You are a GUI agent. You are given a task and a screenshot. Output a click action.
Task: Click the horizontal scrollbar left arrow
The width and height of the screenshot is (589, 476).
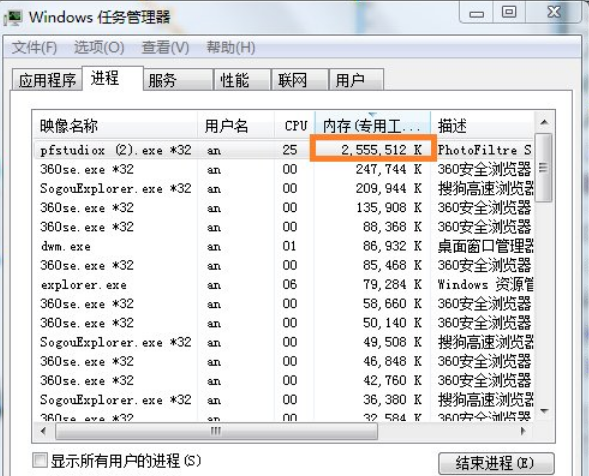[44, 431]
